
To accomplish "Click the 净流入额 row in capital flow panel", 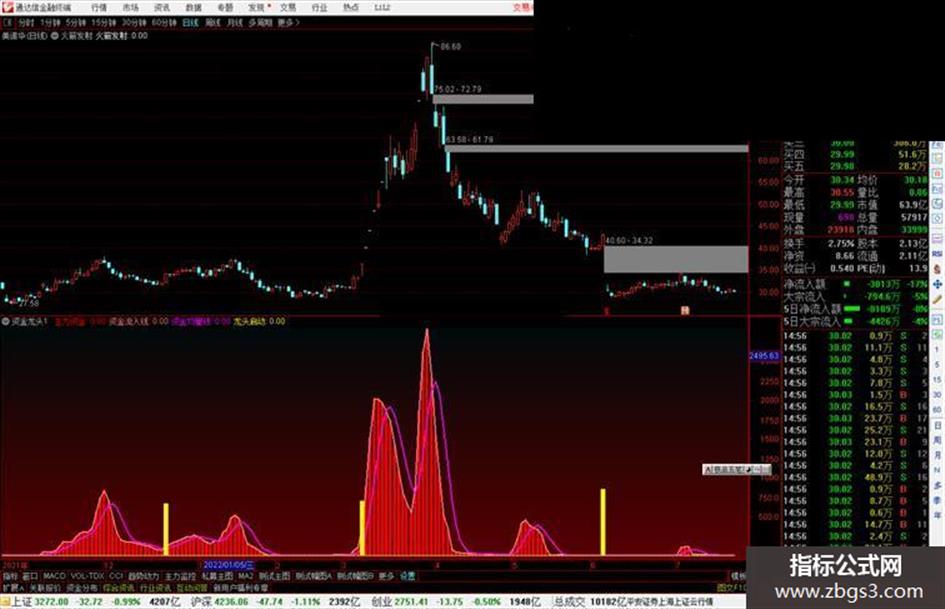I will [x=855, y=284].
